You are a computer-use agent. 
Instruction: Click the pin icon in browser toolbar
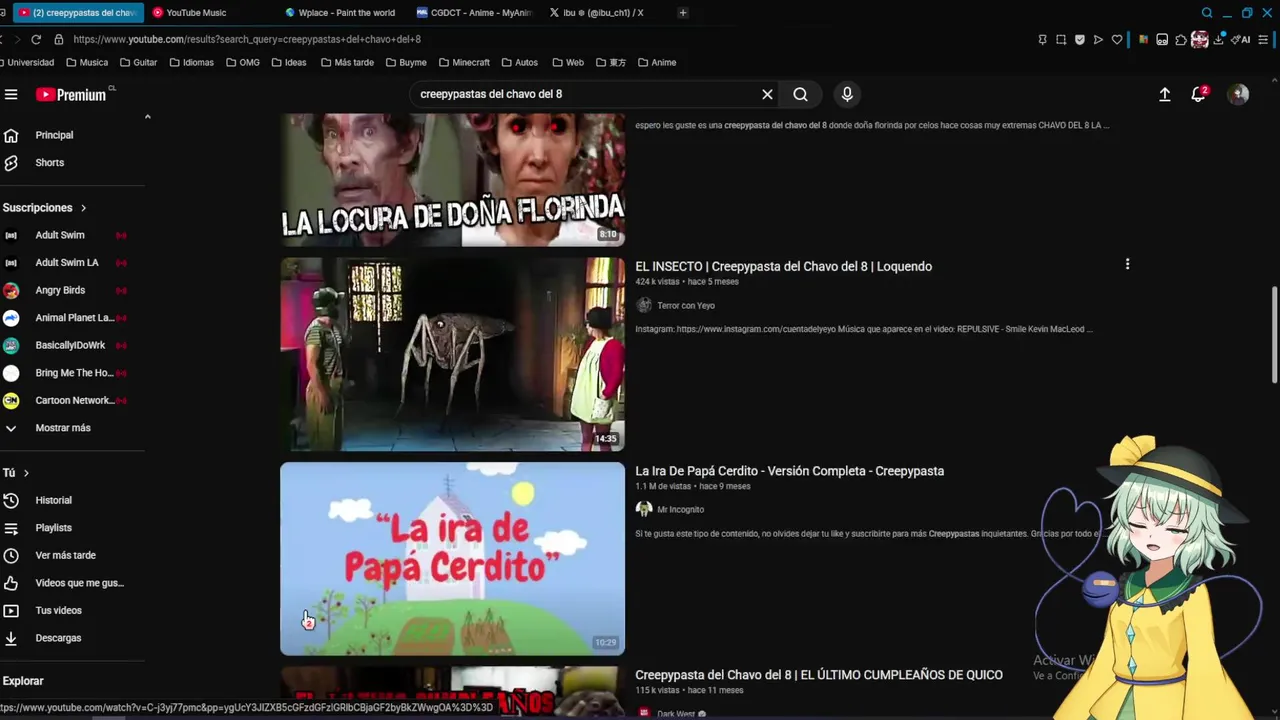pos(1042,40)
